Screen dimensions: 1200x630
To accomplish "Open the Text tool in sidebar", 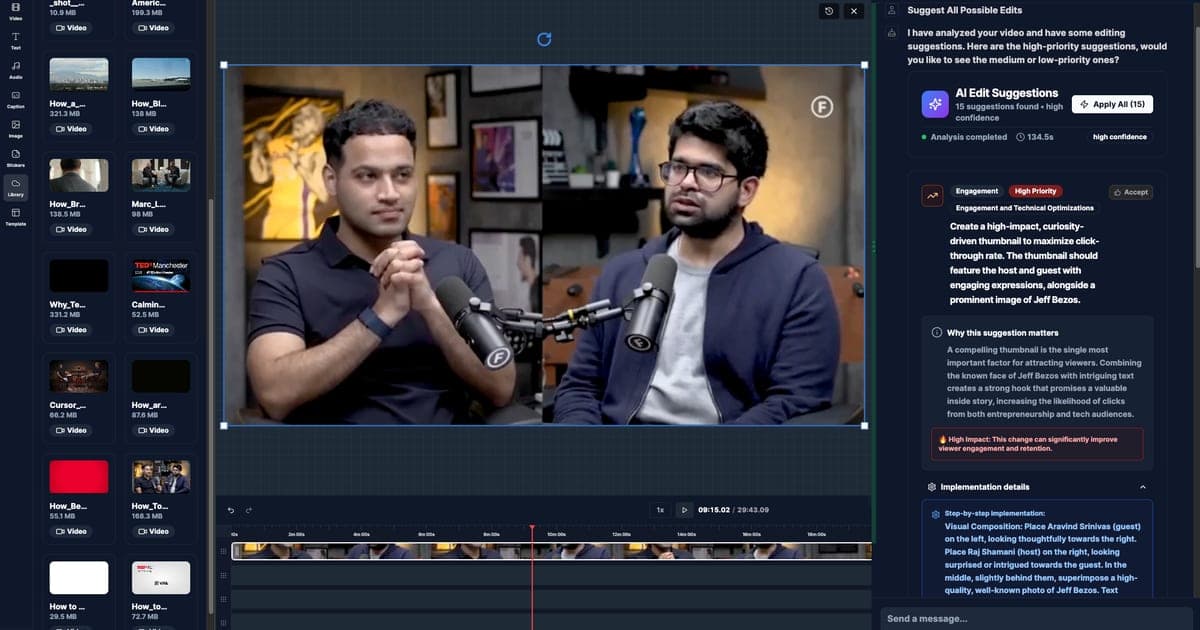I will (x=16, y=41).
